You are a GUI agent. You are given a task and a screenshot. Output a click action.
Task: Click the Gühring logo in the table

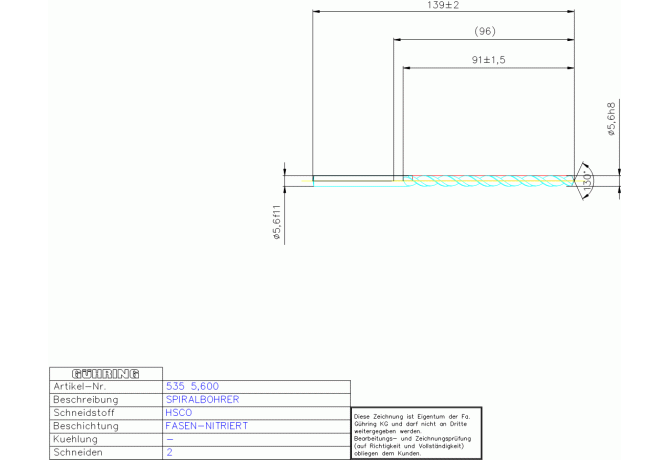(105, 373)
